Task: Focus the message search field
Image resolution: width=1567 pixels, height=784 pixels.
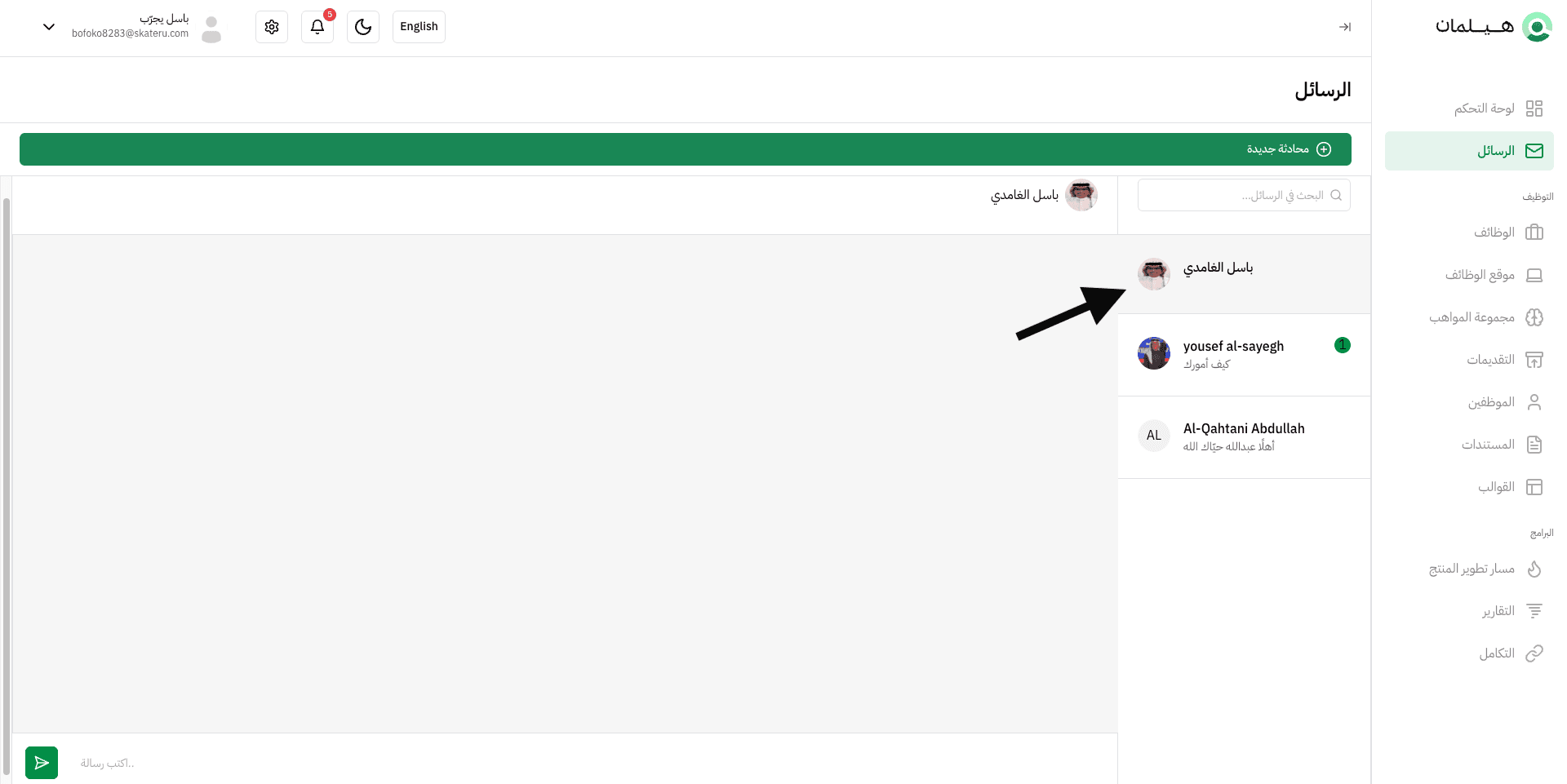Action: click(x=1244, y=195)
